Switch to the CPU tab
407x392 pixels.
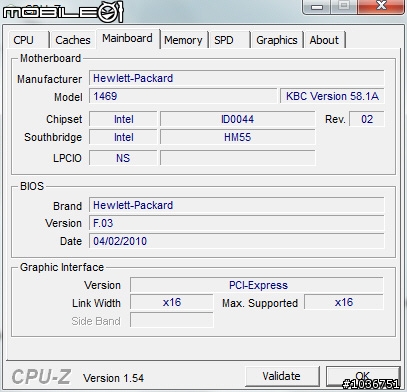point(28,40)
